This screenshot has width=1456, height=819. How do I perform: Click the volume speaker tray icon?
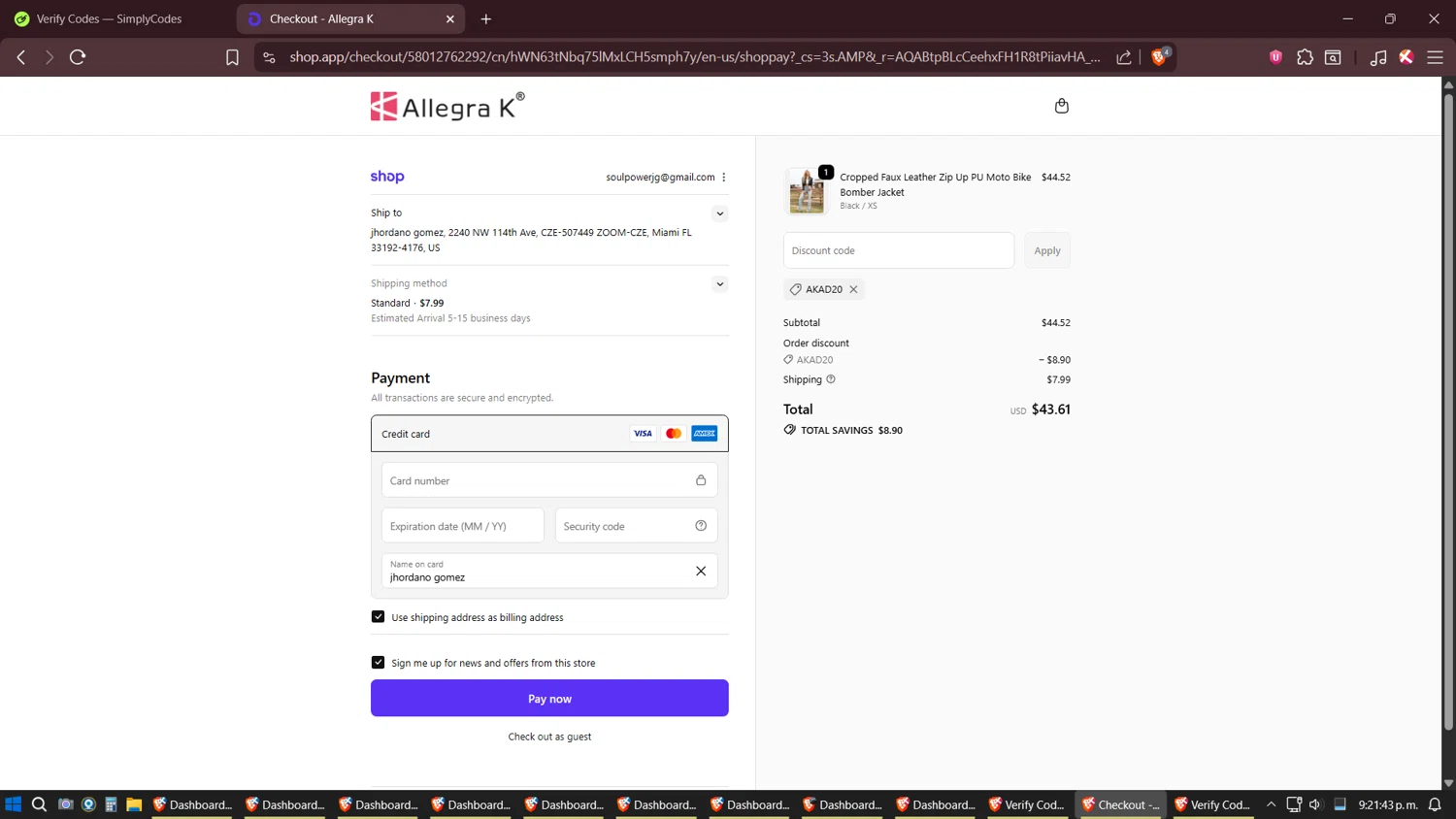click(x=1315, y=804)
